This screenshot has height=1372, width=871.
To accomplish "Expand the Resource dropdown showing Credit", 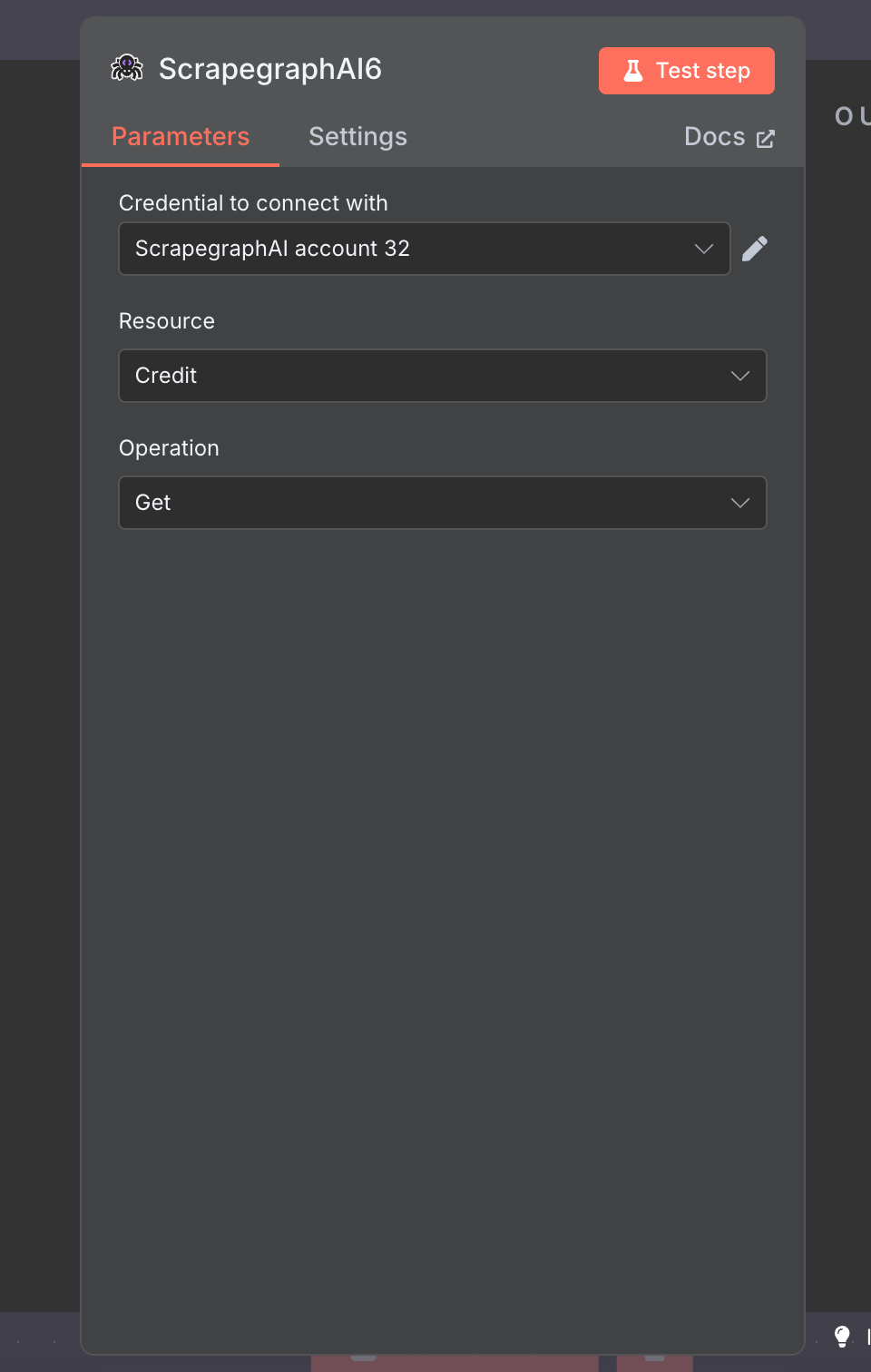I will [443, 376].
